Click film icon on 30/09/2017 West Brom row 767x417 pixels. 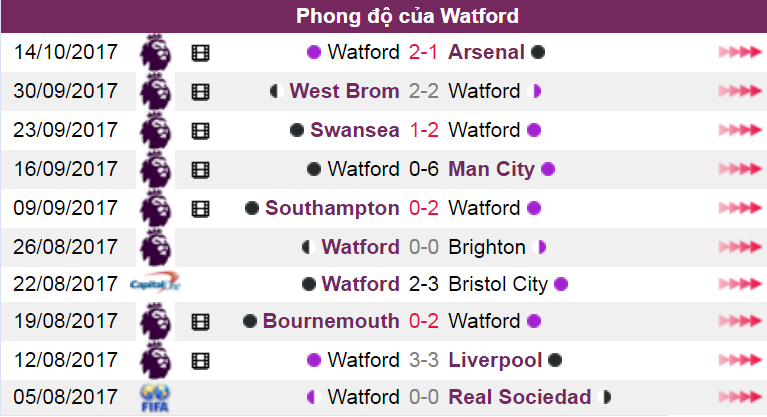click(201, 92)
